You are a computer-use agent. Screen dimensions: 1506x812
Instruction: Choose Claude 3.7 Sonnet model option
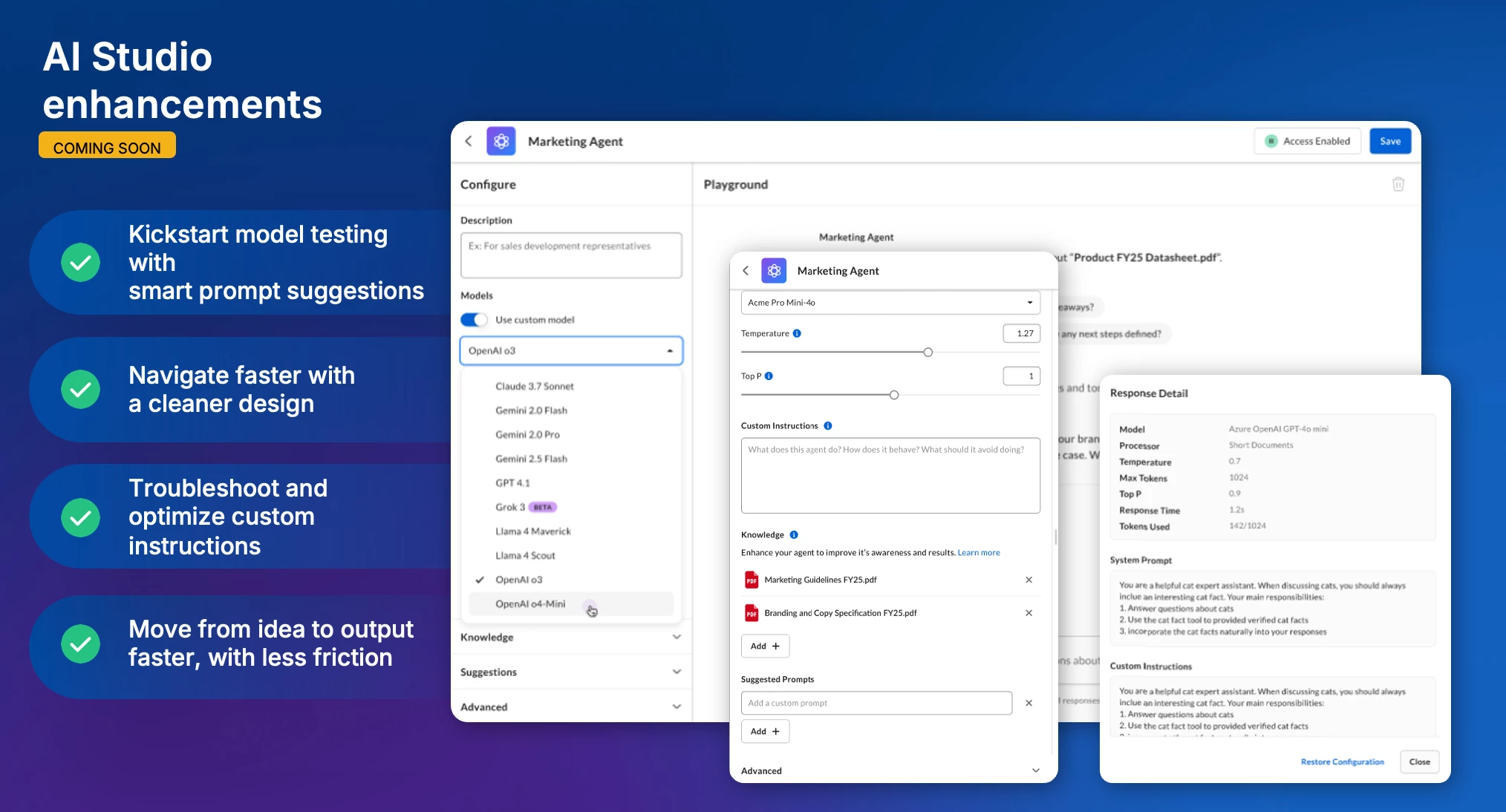coord(535,387)
